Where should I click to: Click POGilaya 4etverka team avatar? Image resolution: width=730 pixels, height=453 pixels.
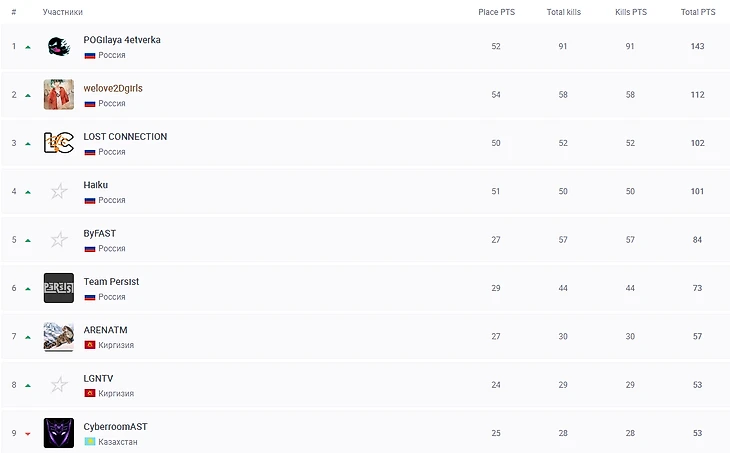58,47
